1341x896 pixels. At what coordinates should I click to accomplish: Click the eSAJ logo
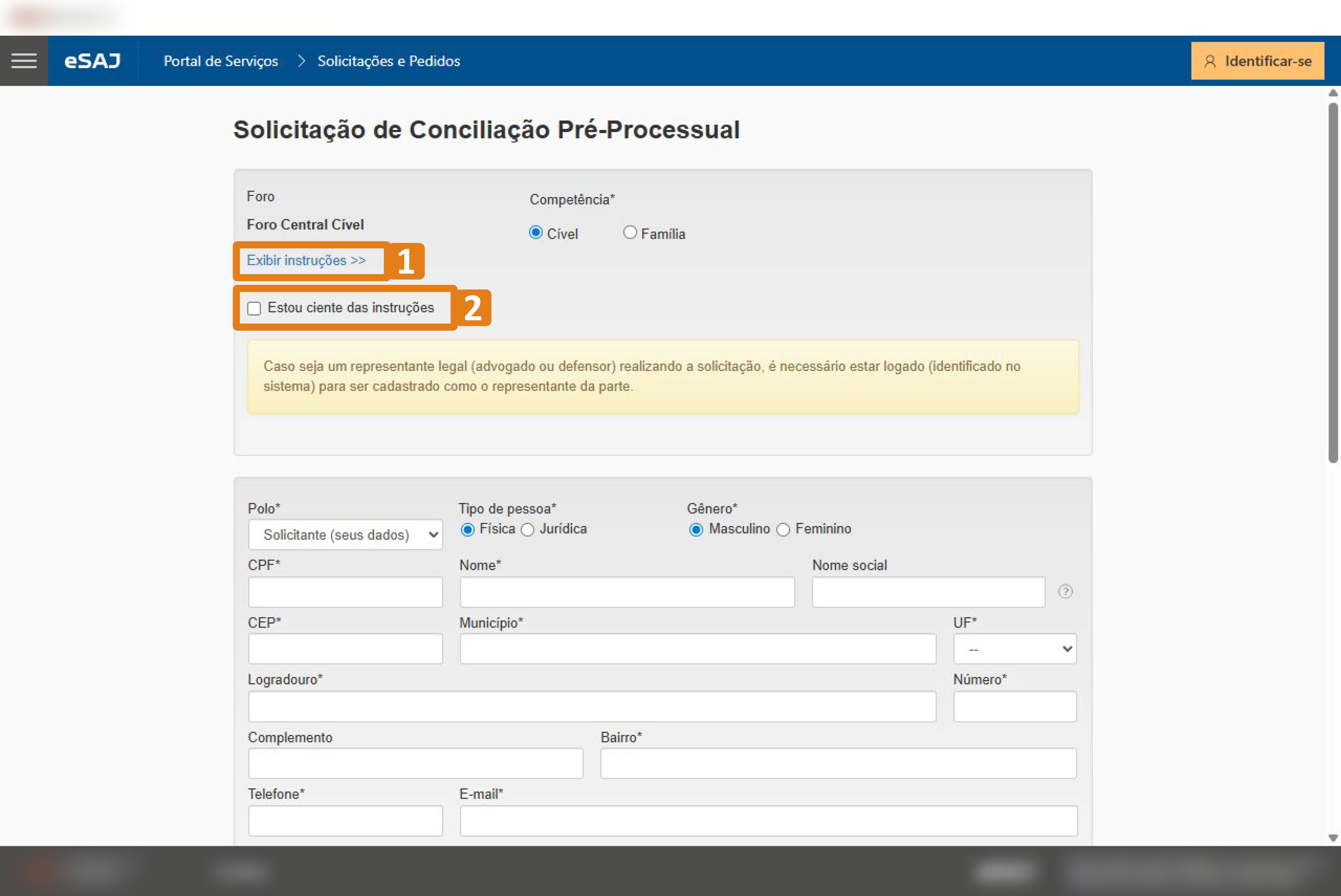tap(92, 61)
